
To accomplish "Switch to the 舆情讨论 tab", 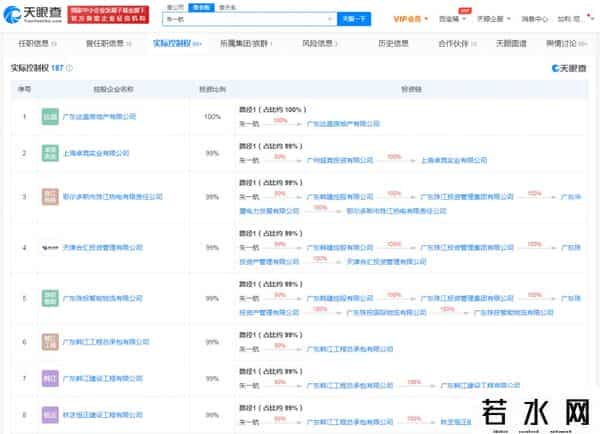I will tap(566, 44).
